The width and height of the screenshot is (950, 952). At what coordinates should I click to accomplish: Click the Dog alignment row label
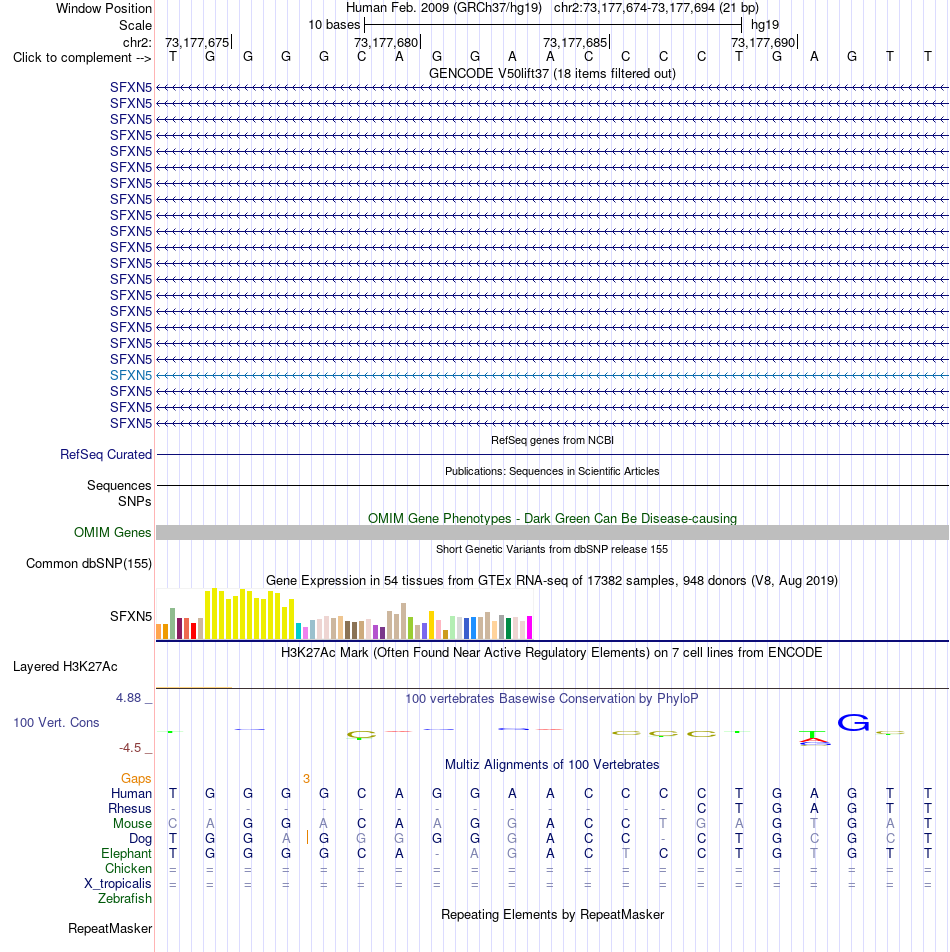point(140,838)
